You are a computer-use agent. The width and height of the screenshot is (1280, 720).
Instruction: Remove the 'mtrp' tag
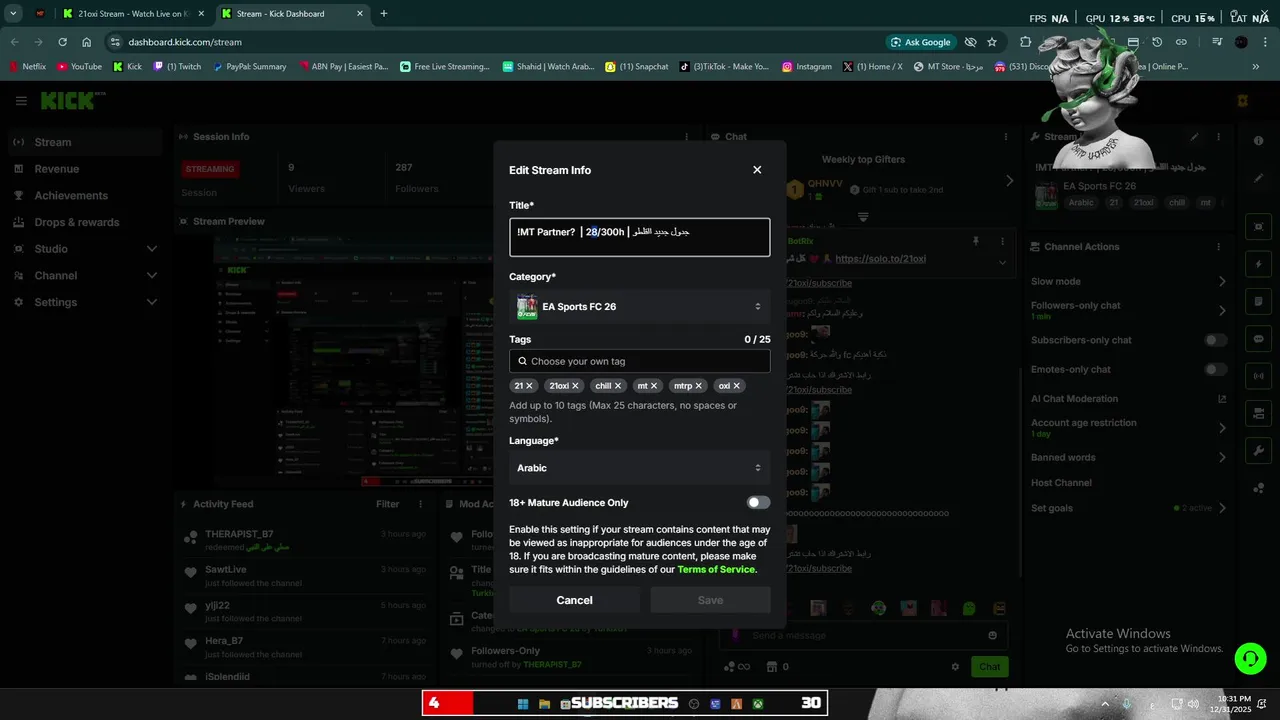coord(699,386)
